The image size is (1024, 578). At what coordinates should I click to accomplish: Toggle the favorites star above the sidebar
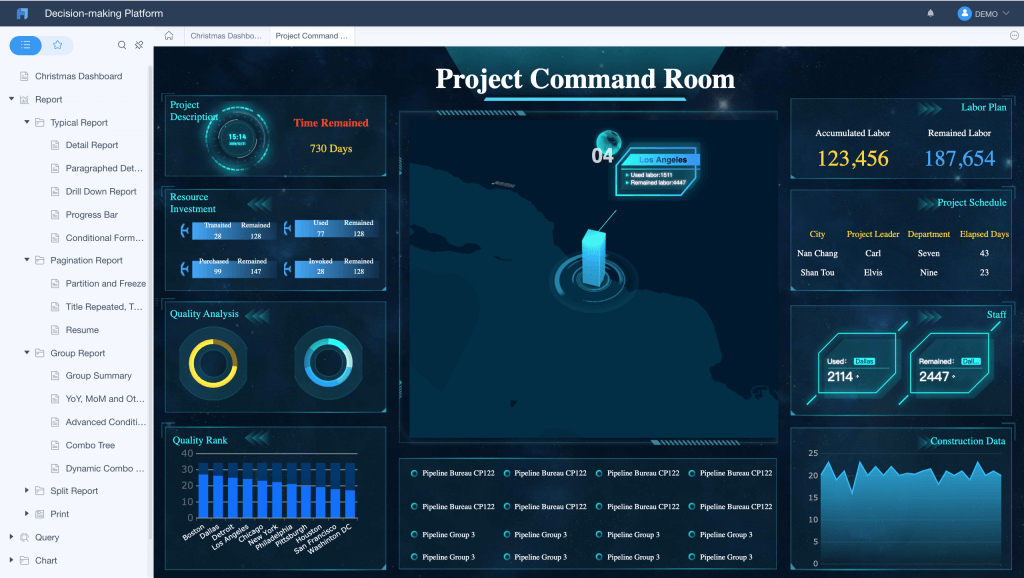tap(58, 45)
